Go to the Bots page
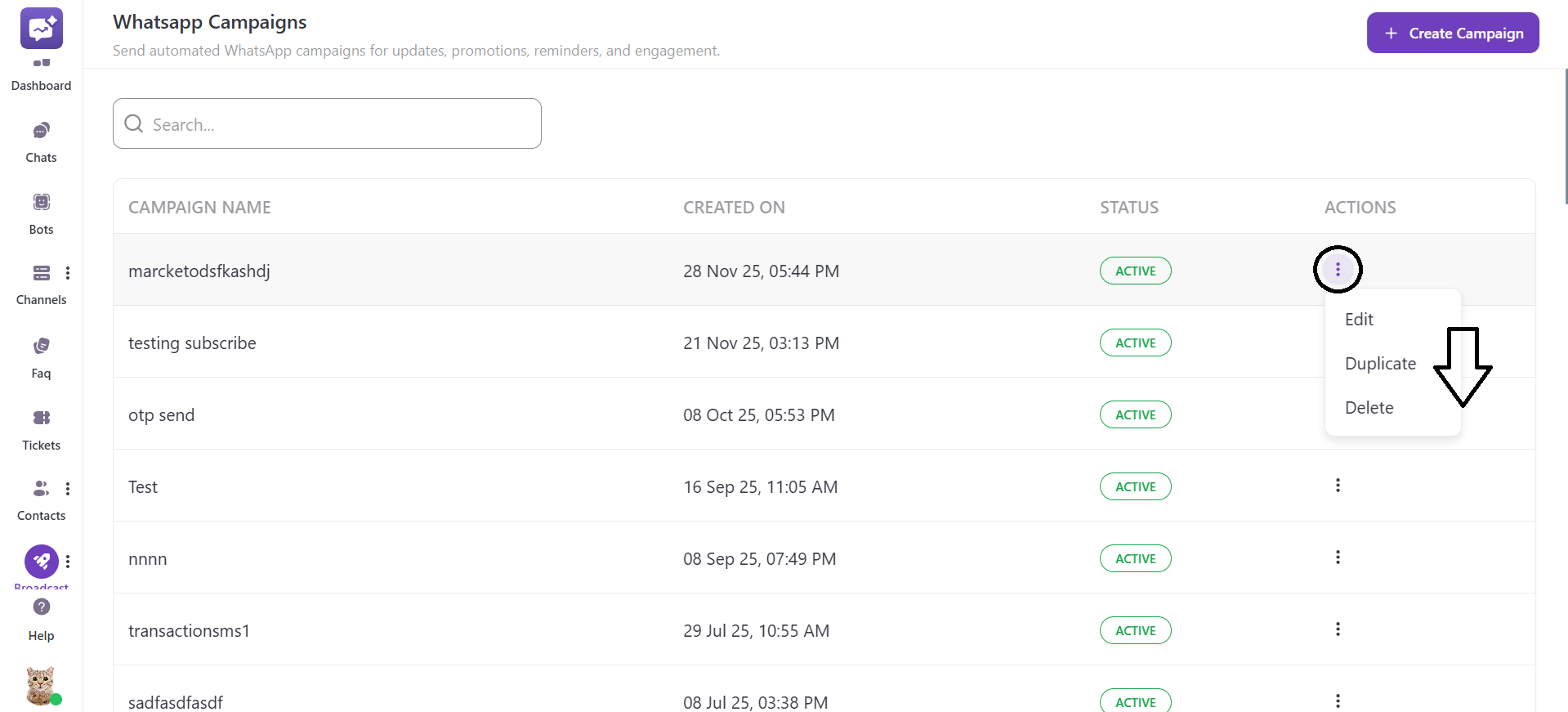 (x=41, y=202)
